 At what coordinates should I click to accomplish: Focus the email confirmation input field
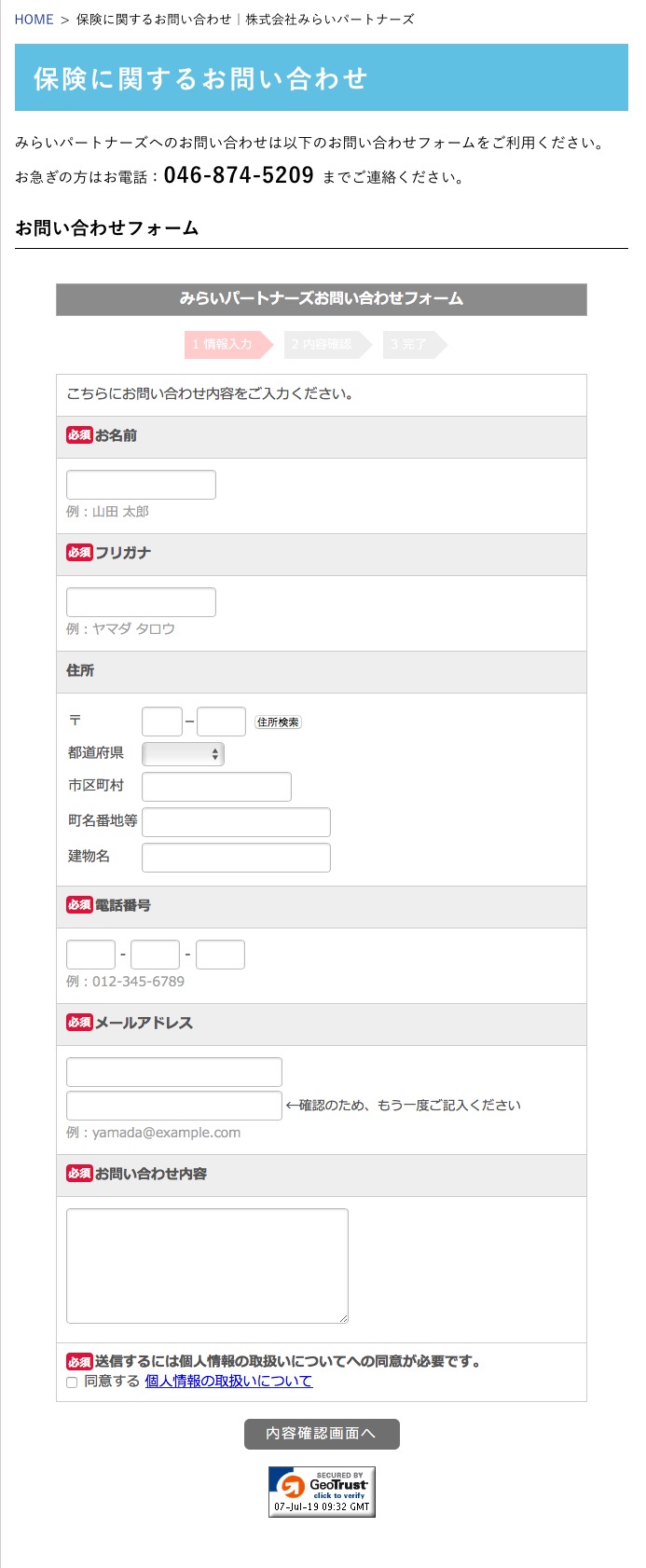(174, 1106)
